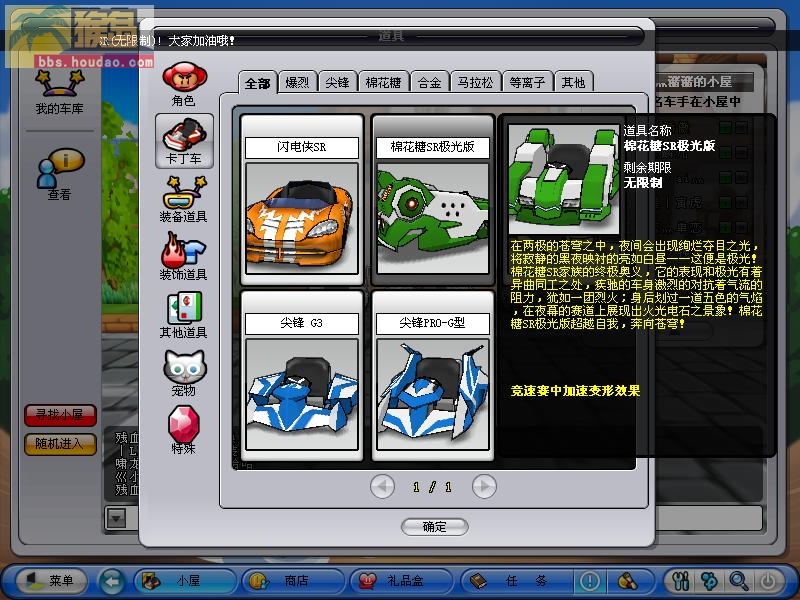Click the back arrow in bottom bar
The width and height of the screenshot is (800, 600).
pos(112,581)
